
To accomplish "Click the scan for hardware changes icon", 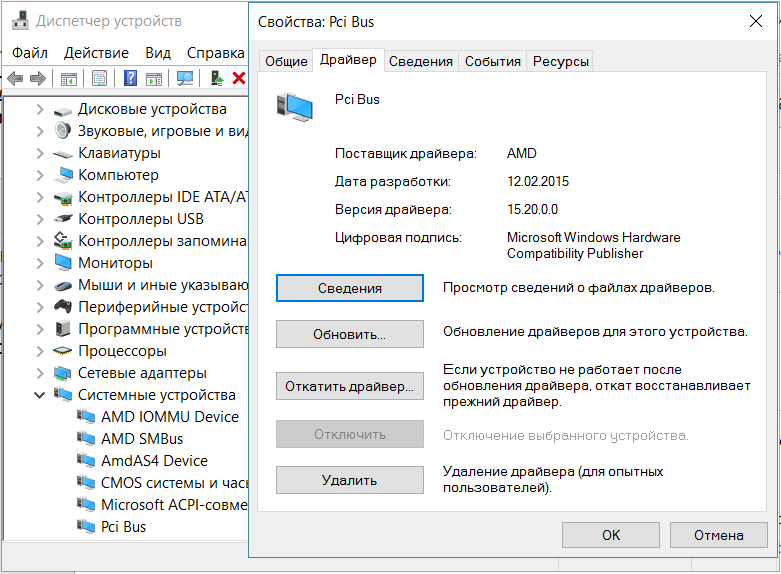I will [x=185, y=78].
